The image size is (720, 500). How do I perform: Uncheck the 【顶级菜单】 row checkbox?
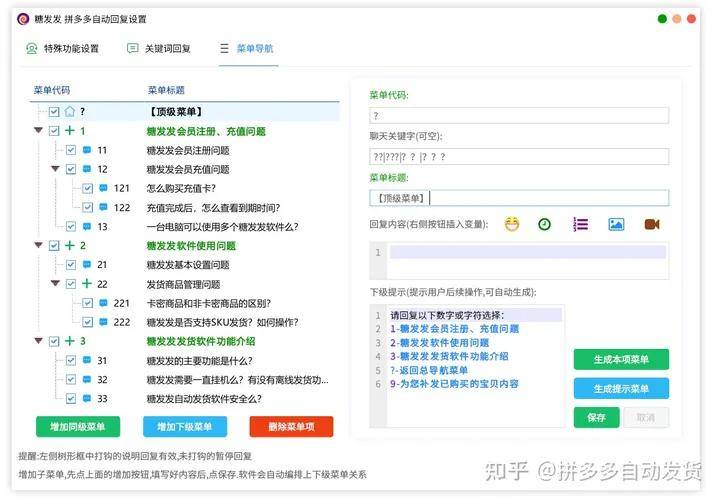pos(54,112)
